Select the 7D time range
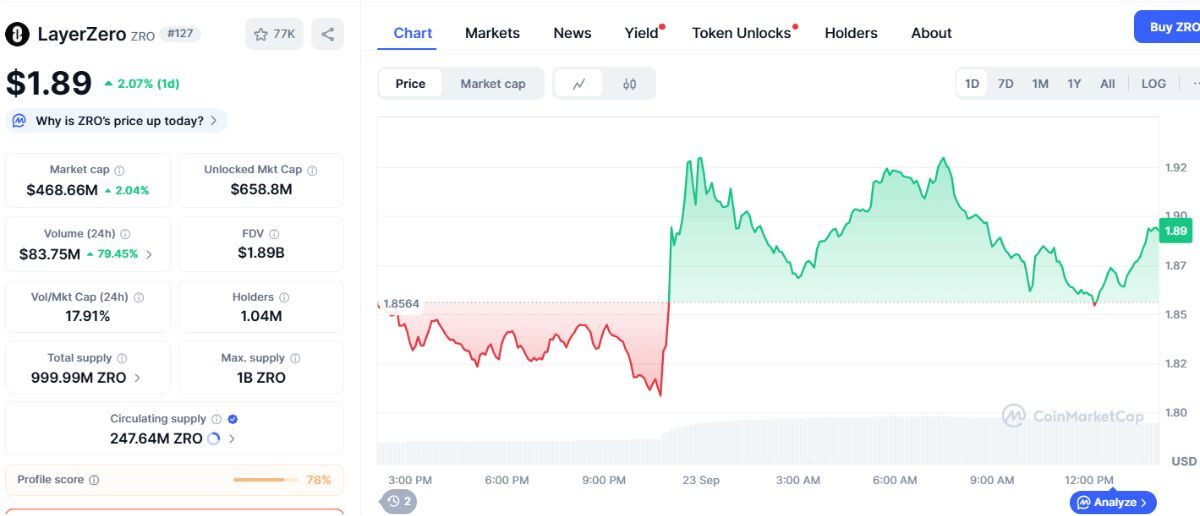This screenshot has width=1200, height=516. 1006,84
